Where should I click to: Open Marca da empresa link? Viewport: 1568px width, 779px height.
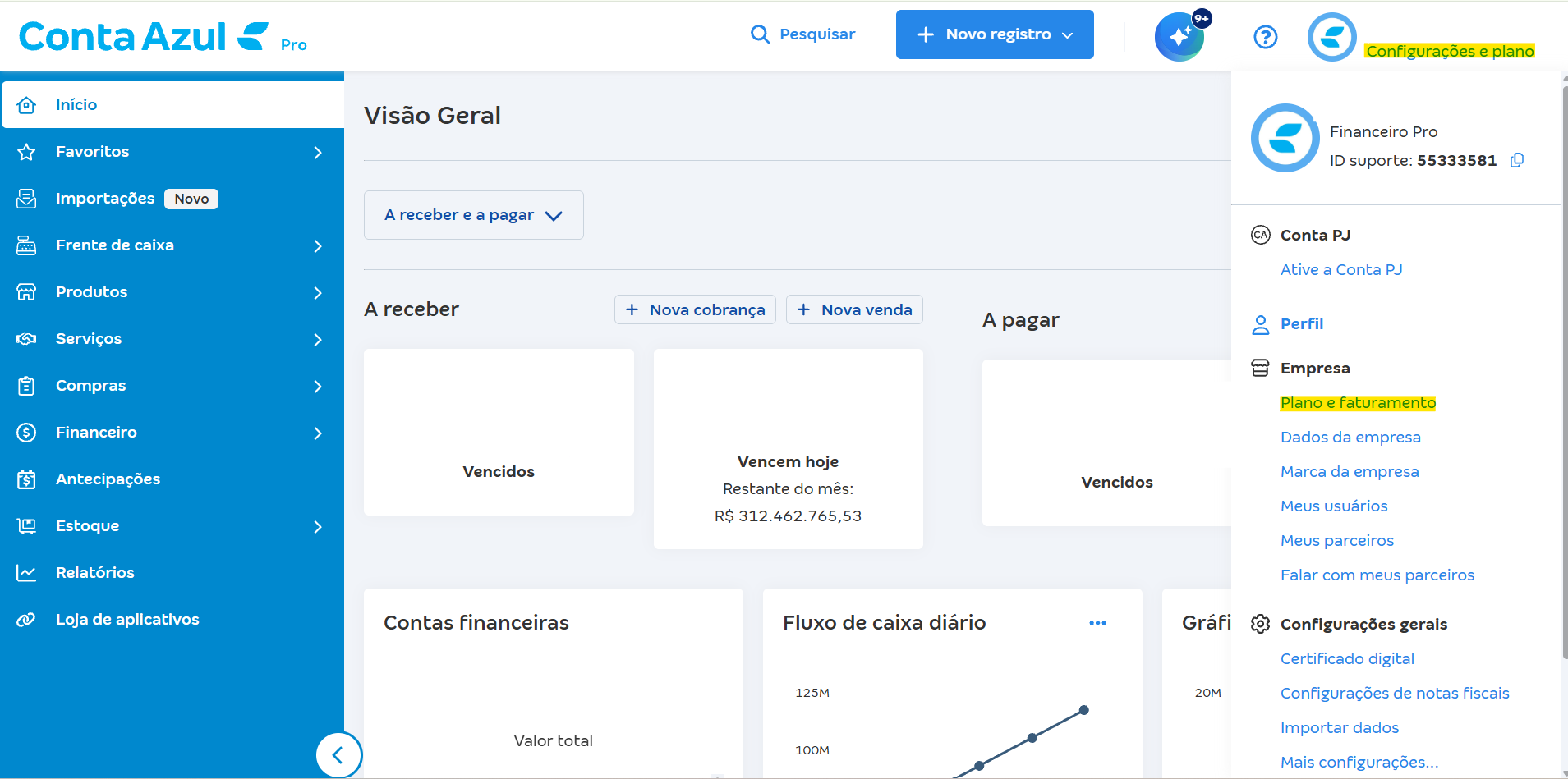click(1350, 472)
